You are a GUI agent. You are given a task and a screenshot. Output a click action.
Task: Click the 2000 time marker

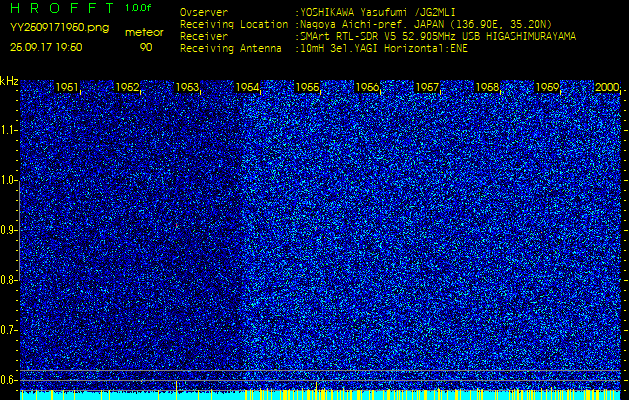[x=607, y=87]
